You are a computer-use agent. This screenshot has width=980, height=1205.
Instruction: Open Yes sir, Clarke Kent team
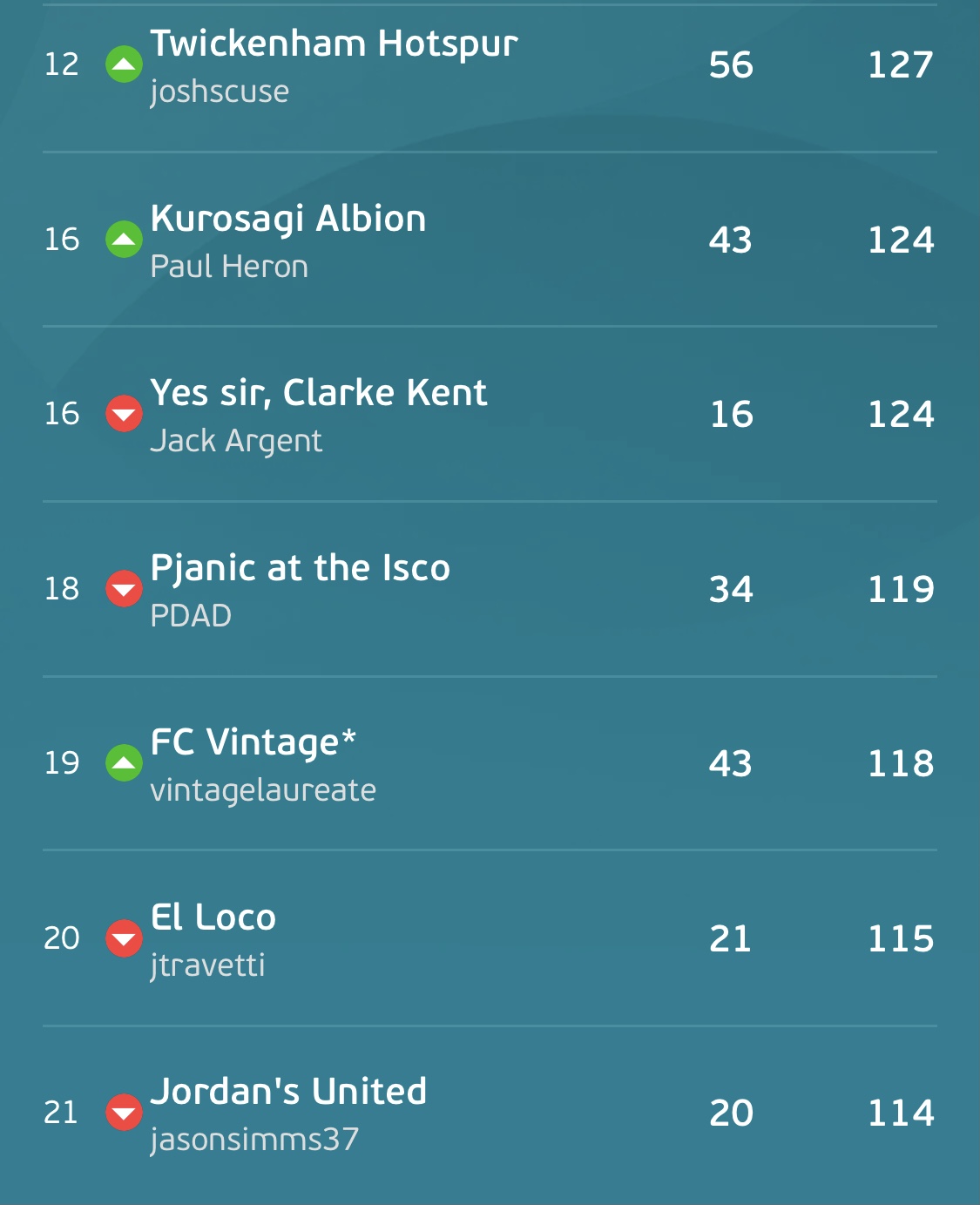point(319,394)
